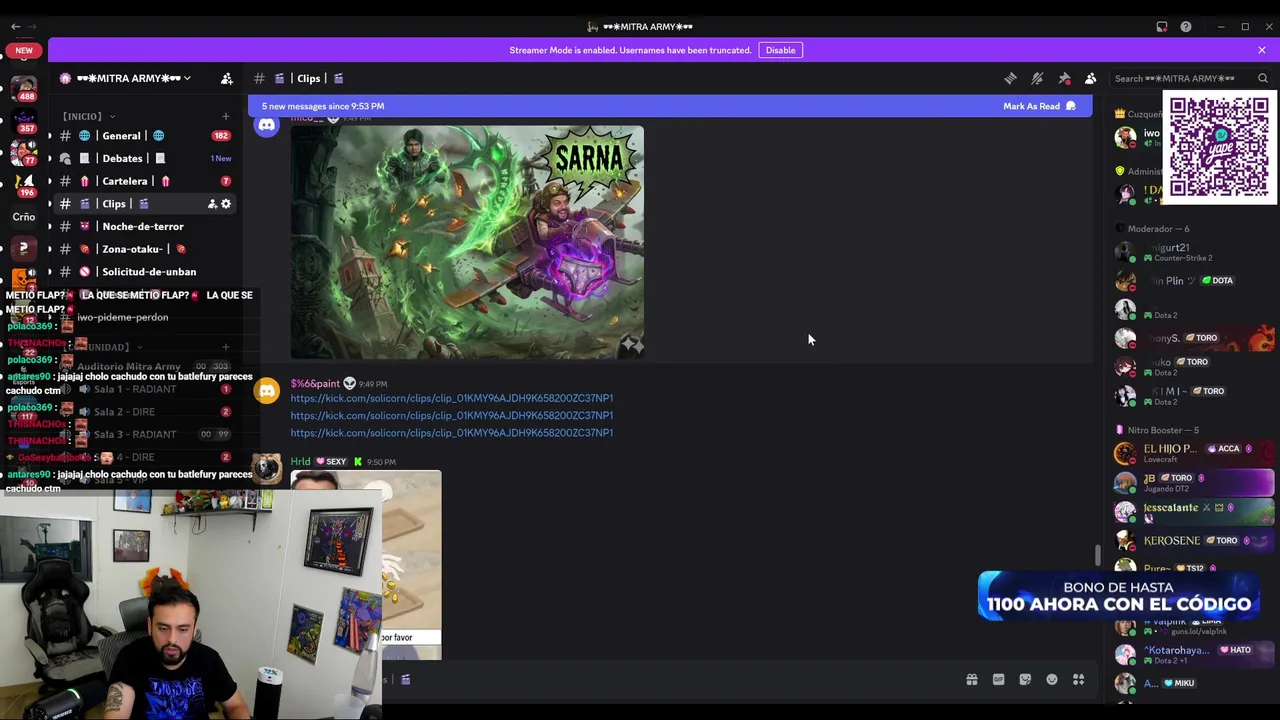Open the Apps launcher icon
The height and width of the screenshot is (720, 1280).
(x=1079, y=680)
